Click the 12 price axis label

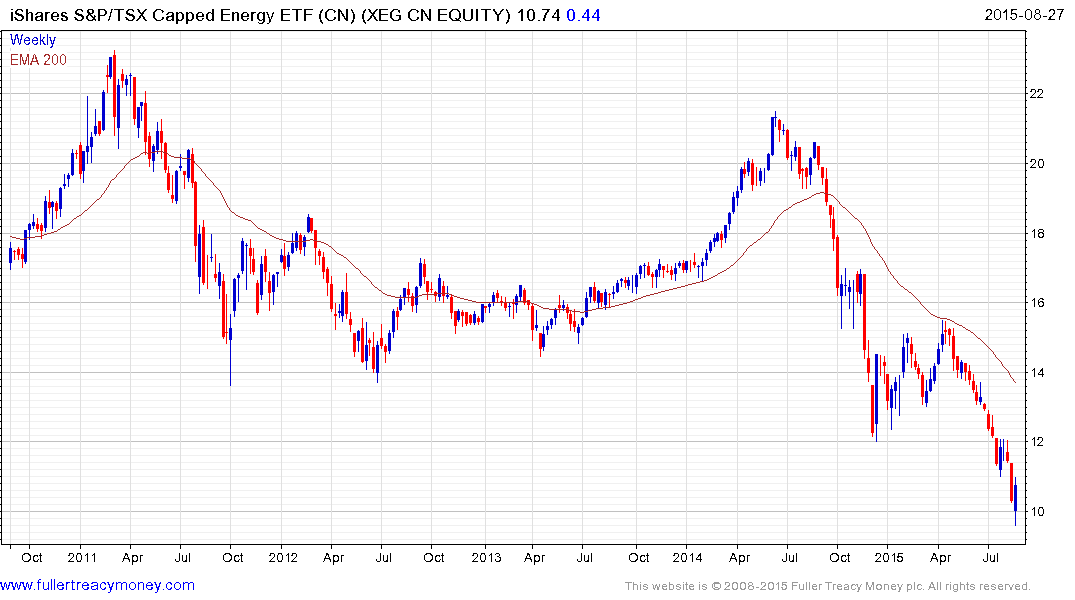pyautogui.click(x=1037, y=442)
